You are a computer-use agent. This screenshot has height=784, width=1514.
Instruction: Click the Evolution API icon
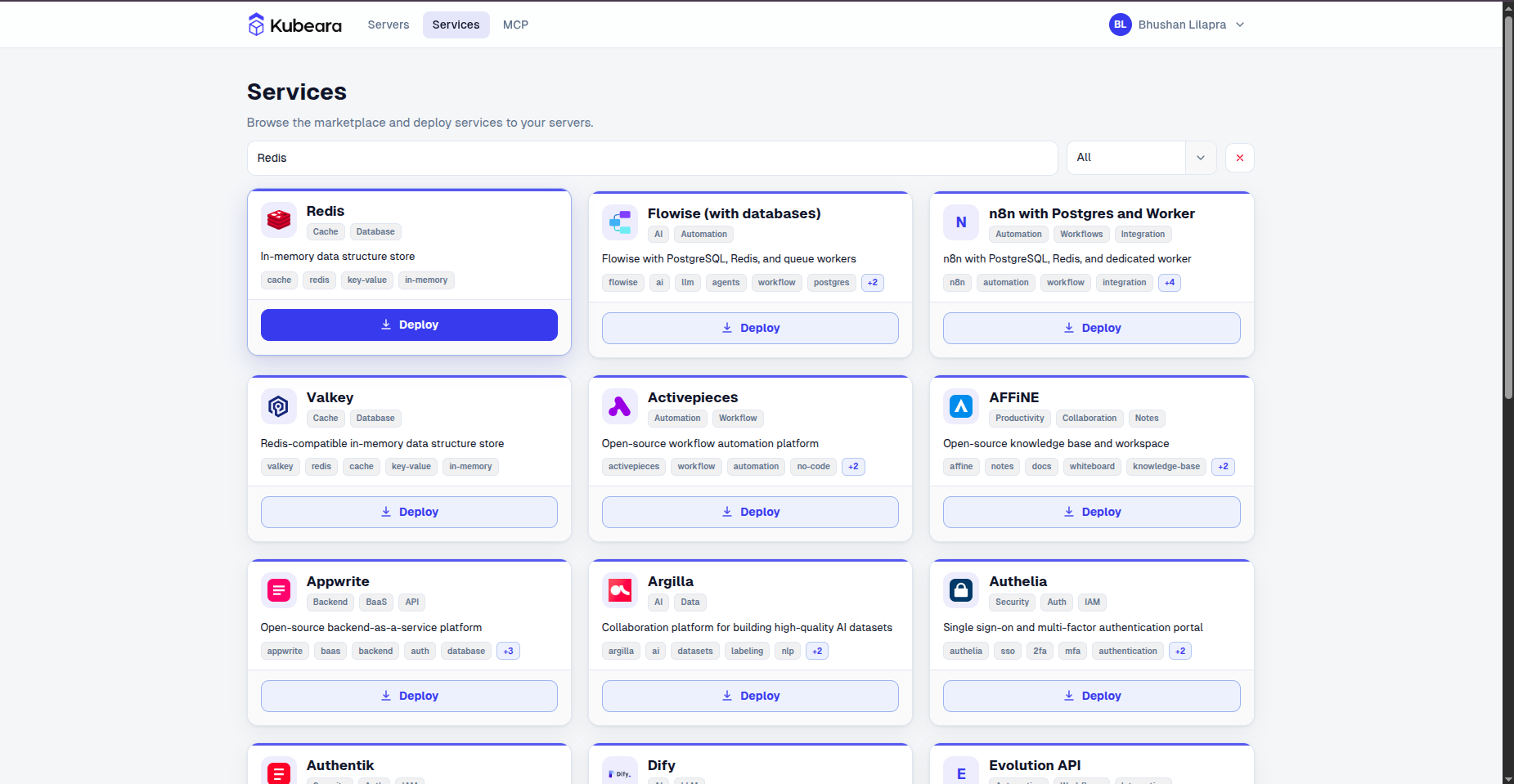pos(961,770)
